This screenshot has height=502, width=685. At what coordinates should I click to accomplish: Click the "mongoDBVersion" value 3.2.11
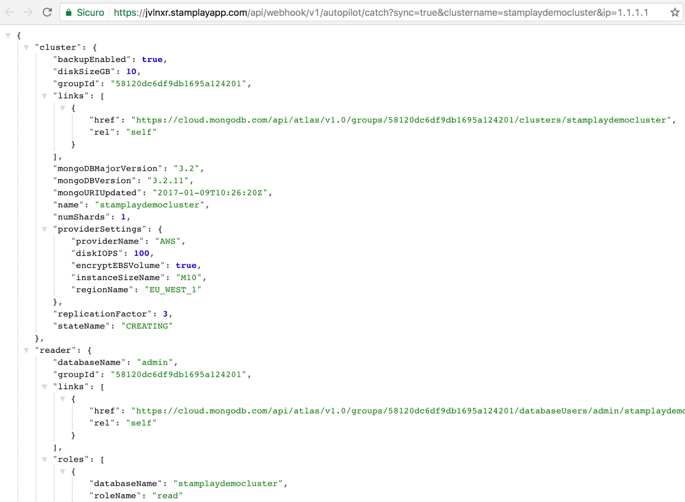point(168,180)
